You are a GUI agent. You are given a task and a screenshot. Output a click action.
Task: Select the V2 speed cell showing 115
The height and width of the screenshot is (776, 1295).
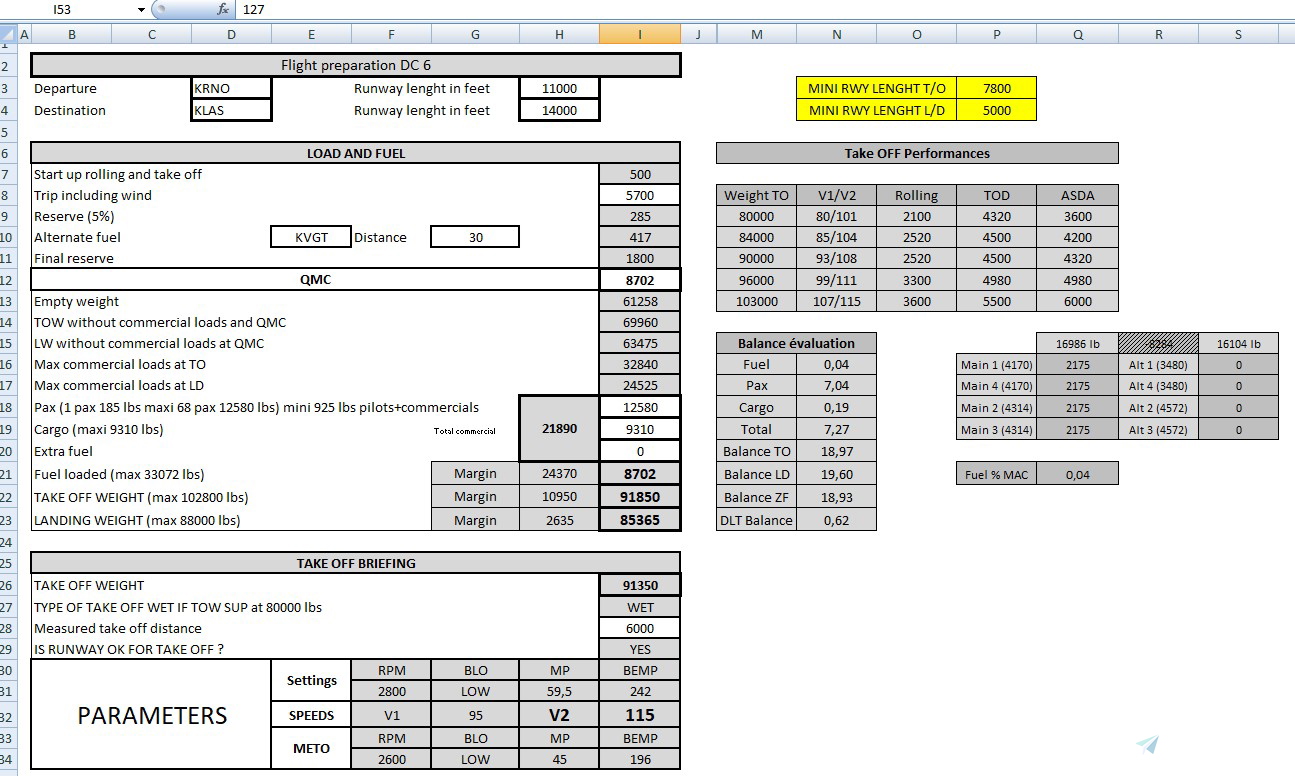click(639, 714)
